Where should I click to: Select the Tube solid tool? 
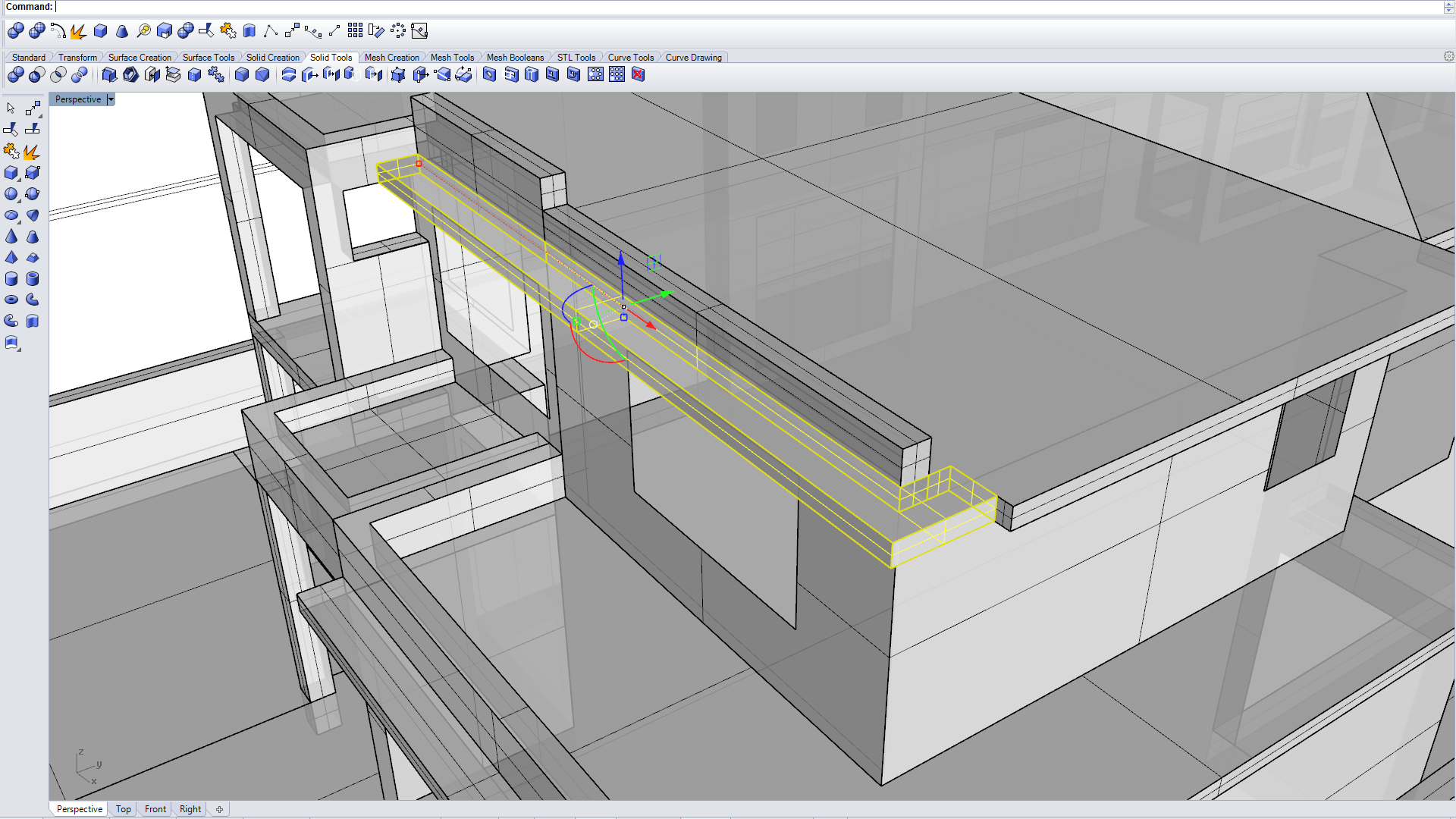click(32, 279)
